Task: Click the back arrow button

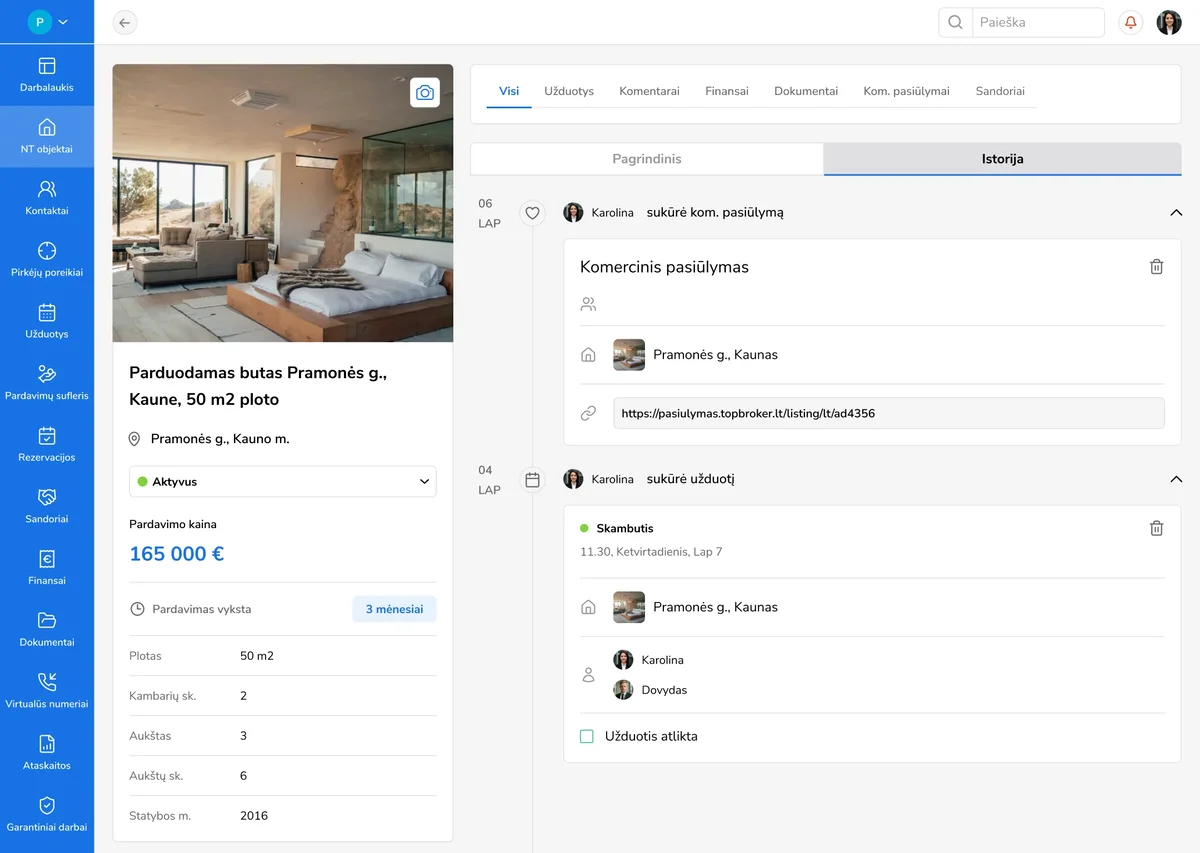Action: pyautogui.click(x=124, y=22)
